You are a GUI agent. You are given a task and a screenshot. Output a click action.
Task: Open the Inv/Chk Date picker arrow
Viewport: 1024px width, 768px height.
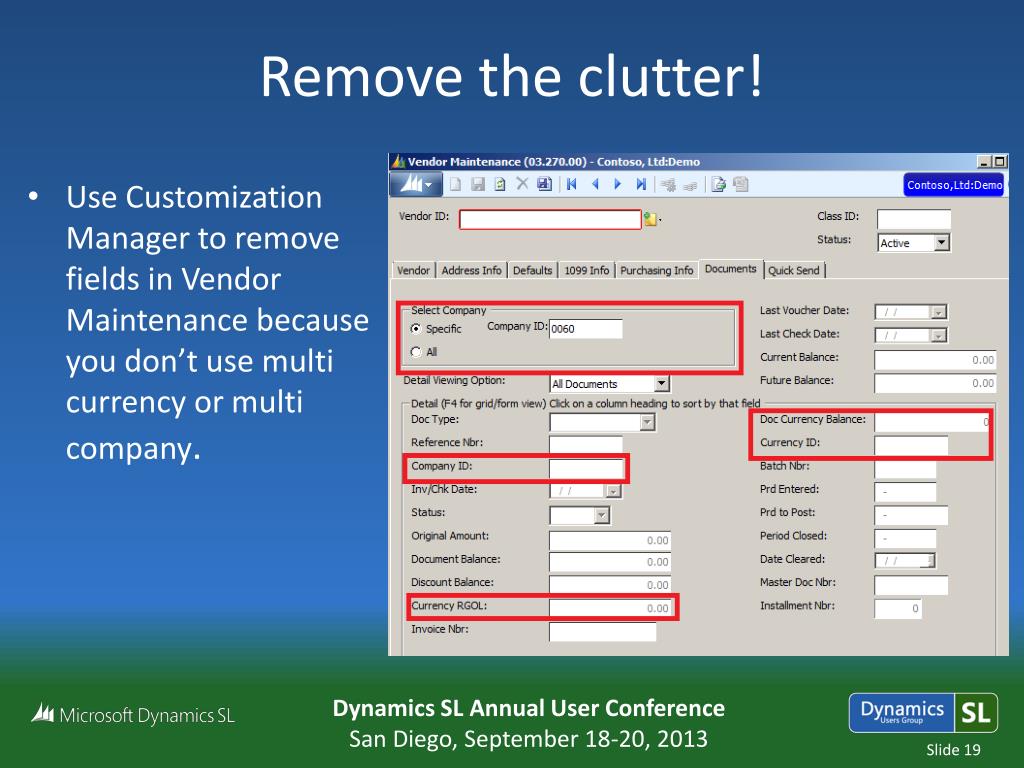point(613,491)
